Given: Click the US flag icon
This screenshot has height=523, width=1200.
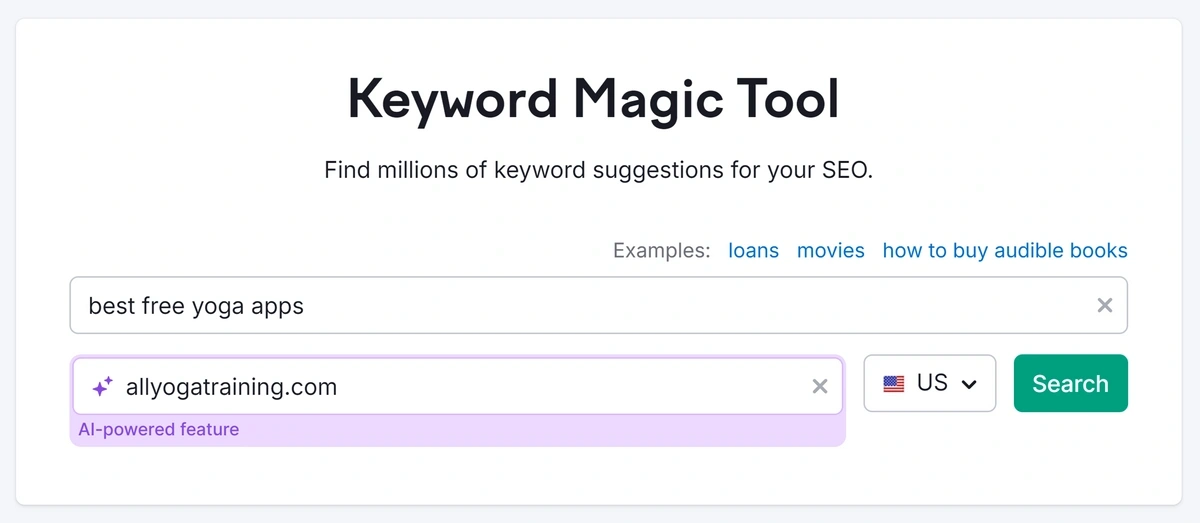Looking at the screenshot, I should point(894,384).
